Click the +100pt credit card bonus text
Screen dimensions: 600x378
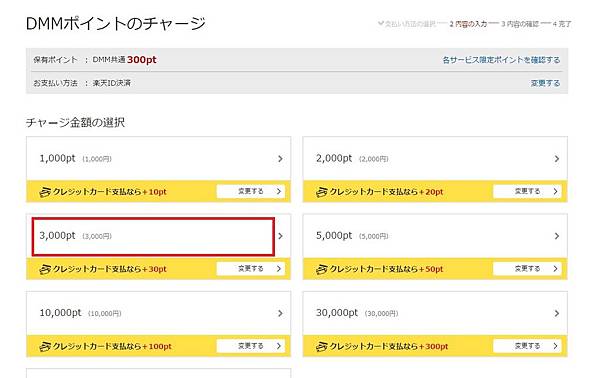pyautogui.click(x=112, y=346)
